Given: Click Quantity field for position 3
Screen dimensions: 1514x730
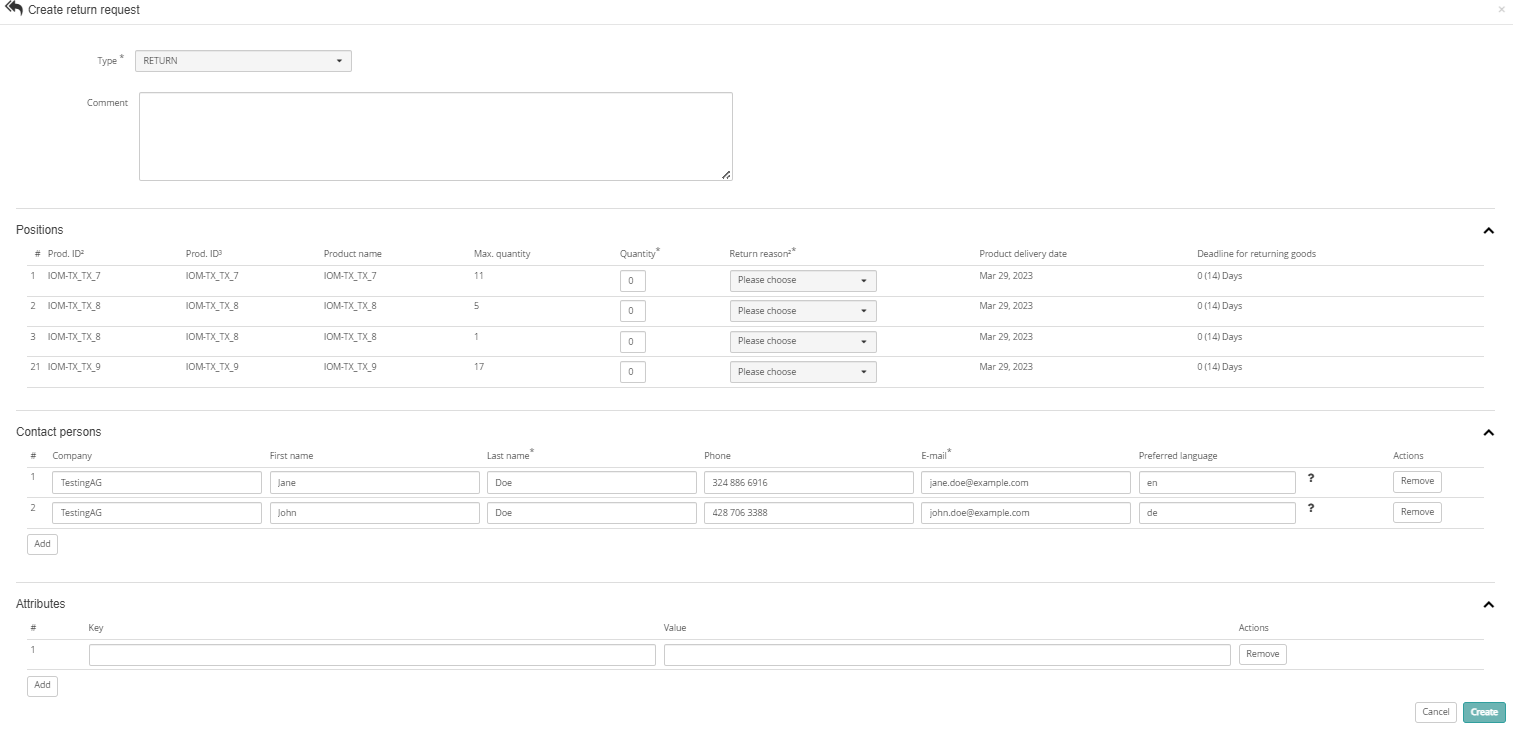Looking at the screenshot, I should tap(633, 342).
